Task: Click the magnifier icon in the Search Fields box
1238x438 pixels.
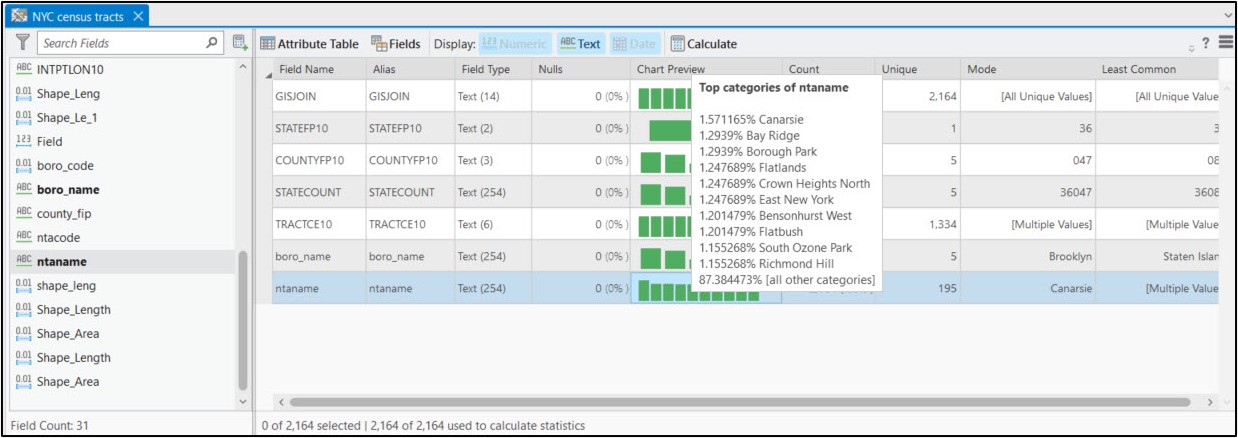Action: tap(211, 43)
